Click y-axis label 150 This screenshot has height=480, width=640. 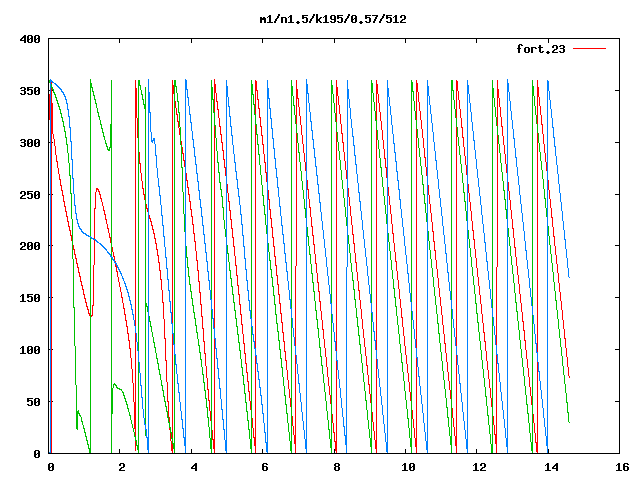click(30, 298)
